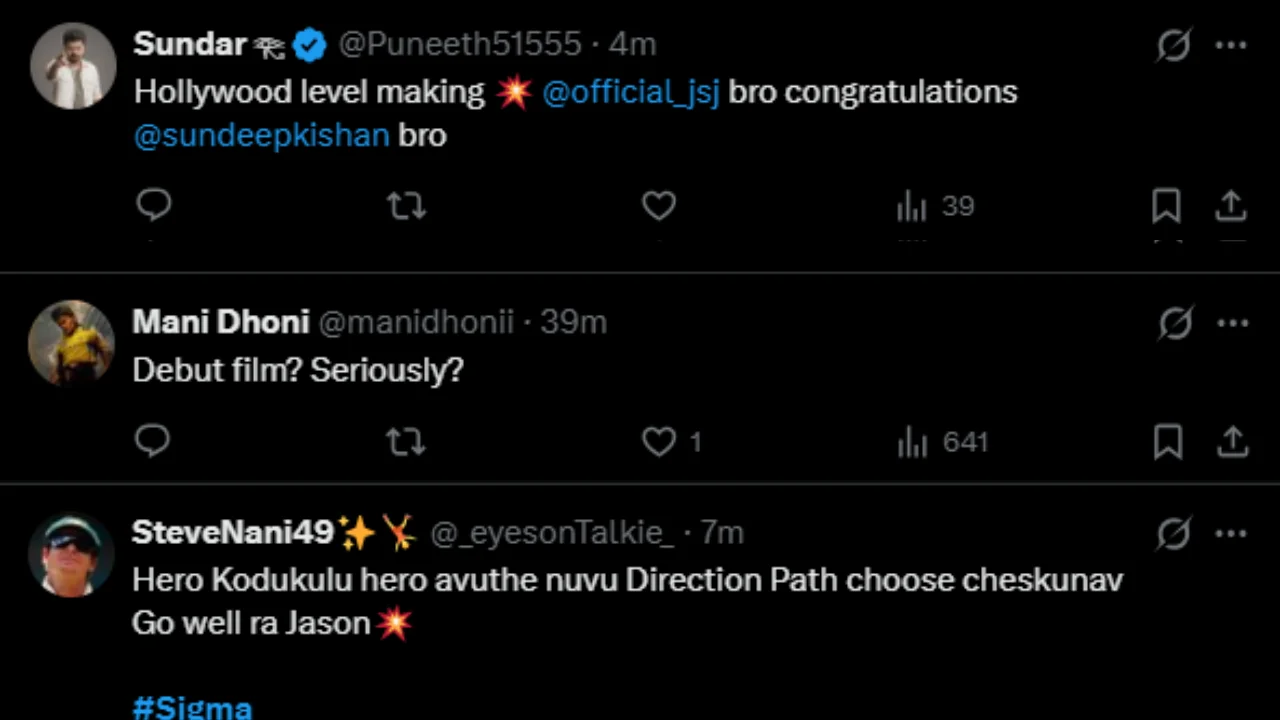Viewport: 1280px width, 720px height.
Task: Open @official_jsj's mentioned profile
Action: [x=631, y=91]
